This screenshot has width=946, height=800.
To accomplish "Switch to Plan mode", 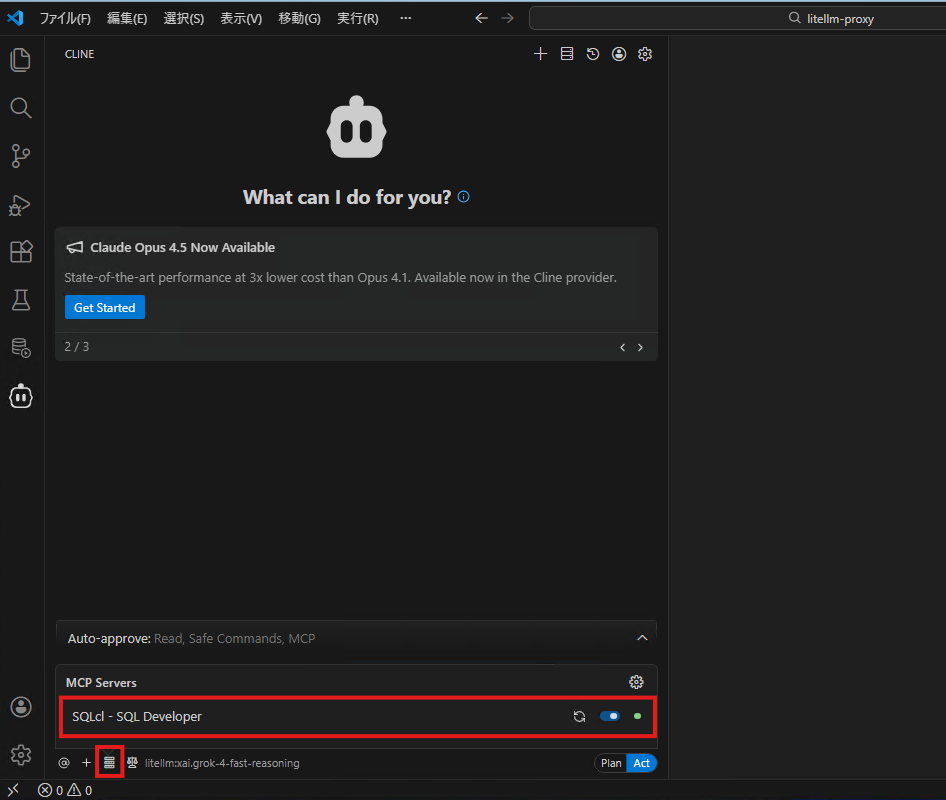I will [x=611, y=763].
